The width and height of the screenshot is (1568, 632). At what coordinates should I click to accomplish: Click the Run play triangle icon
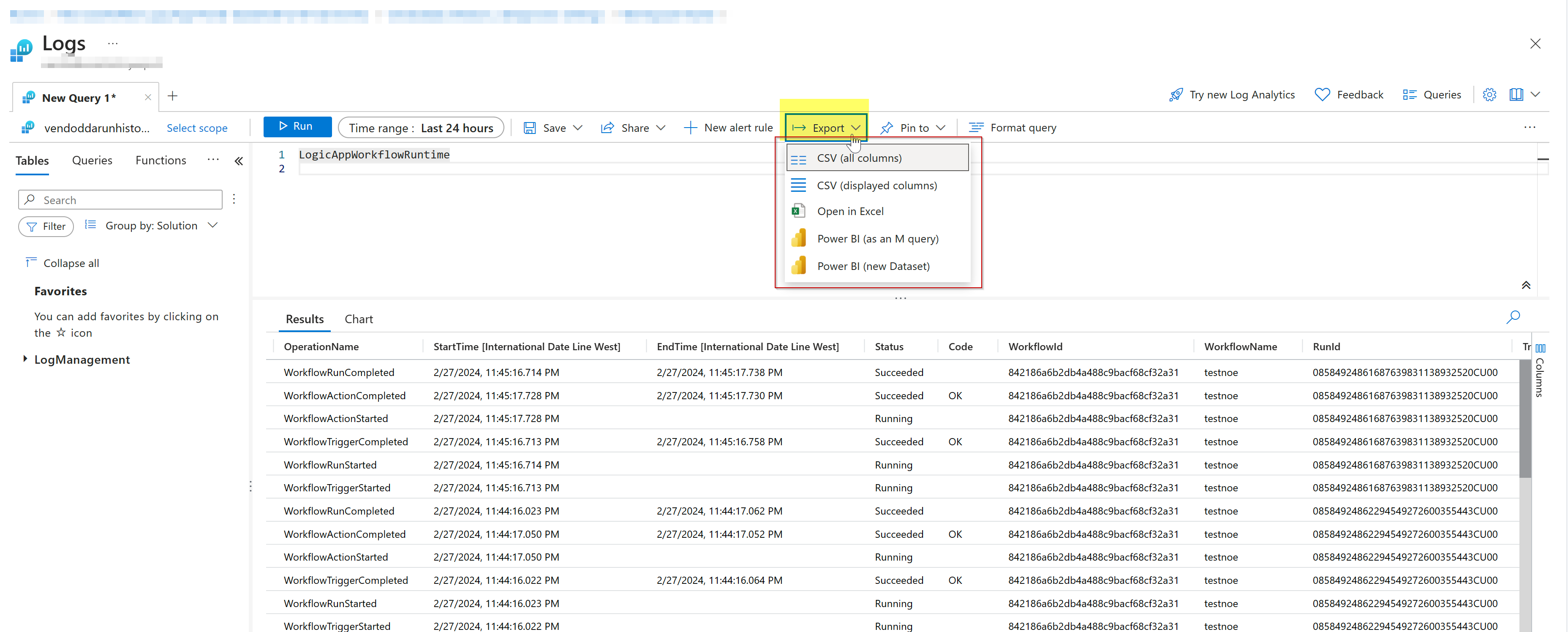click(x=283, y=126)
